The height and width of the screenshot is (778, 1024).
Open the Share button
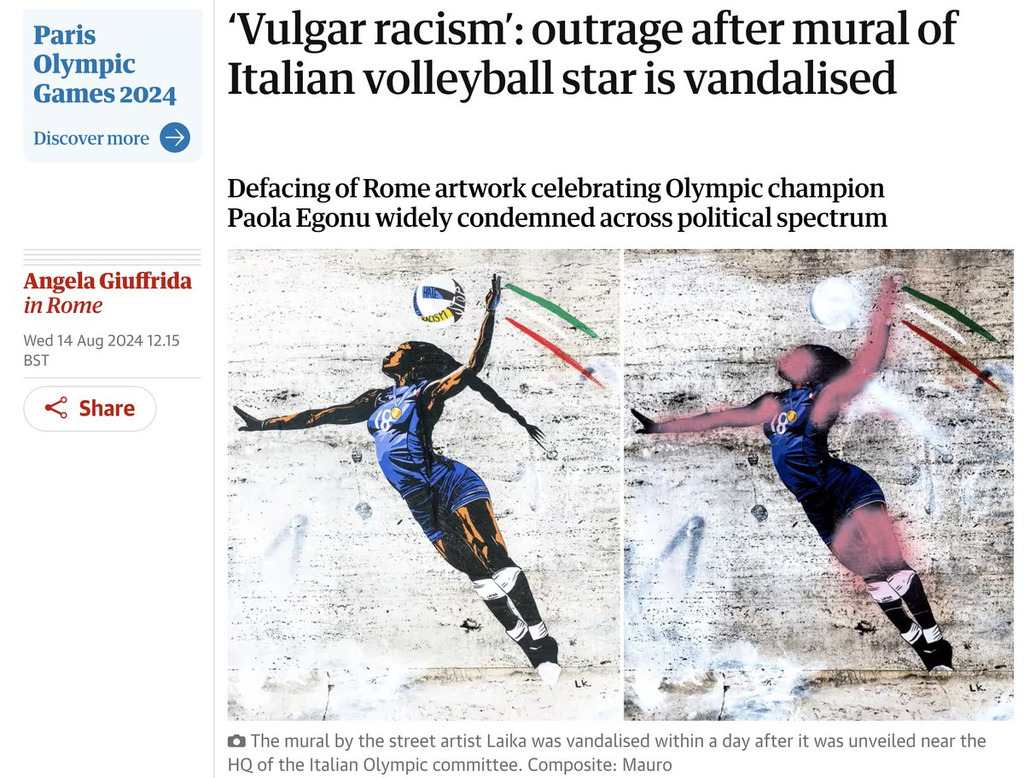click(90, 408)
